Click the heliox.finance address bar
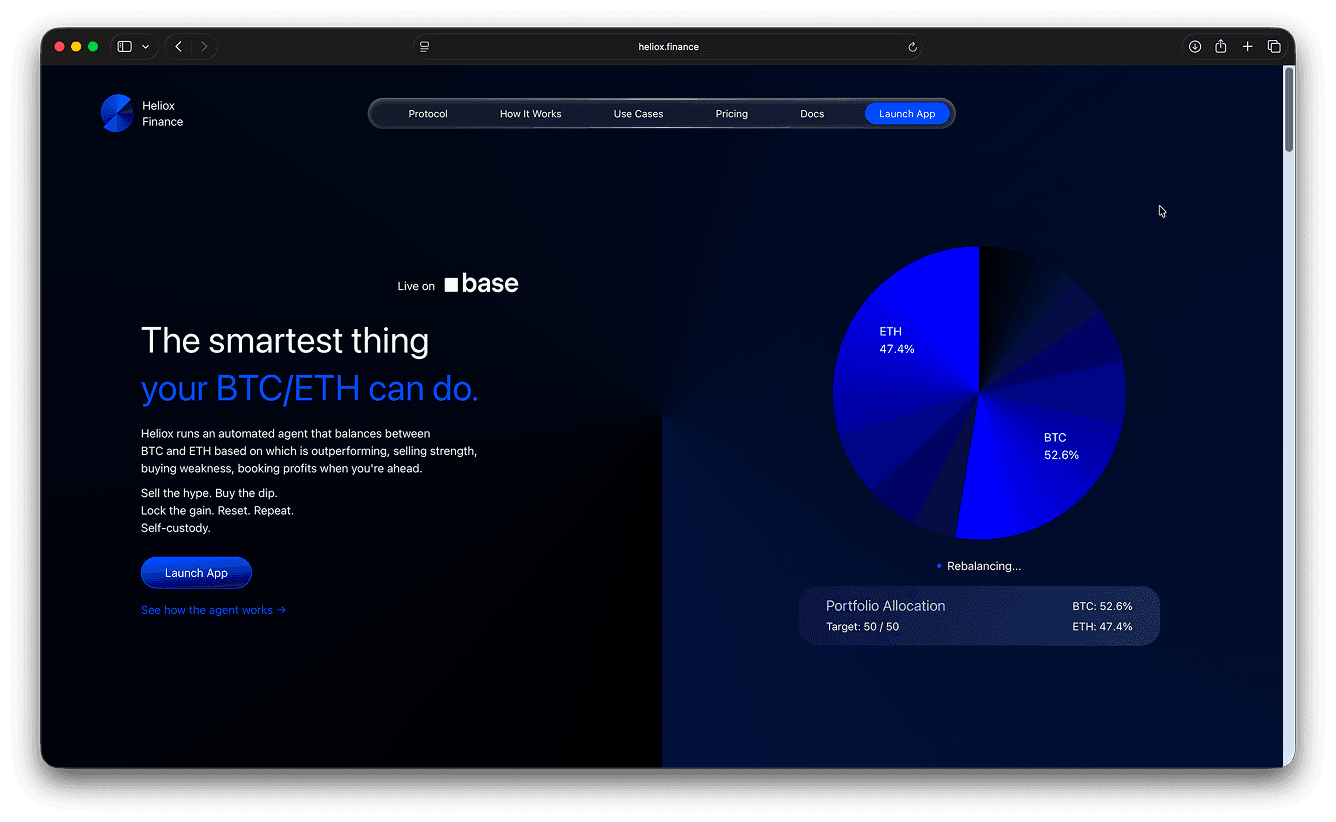 tap(668, 47)
